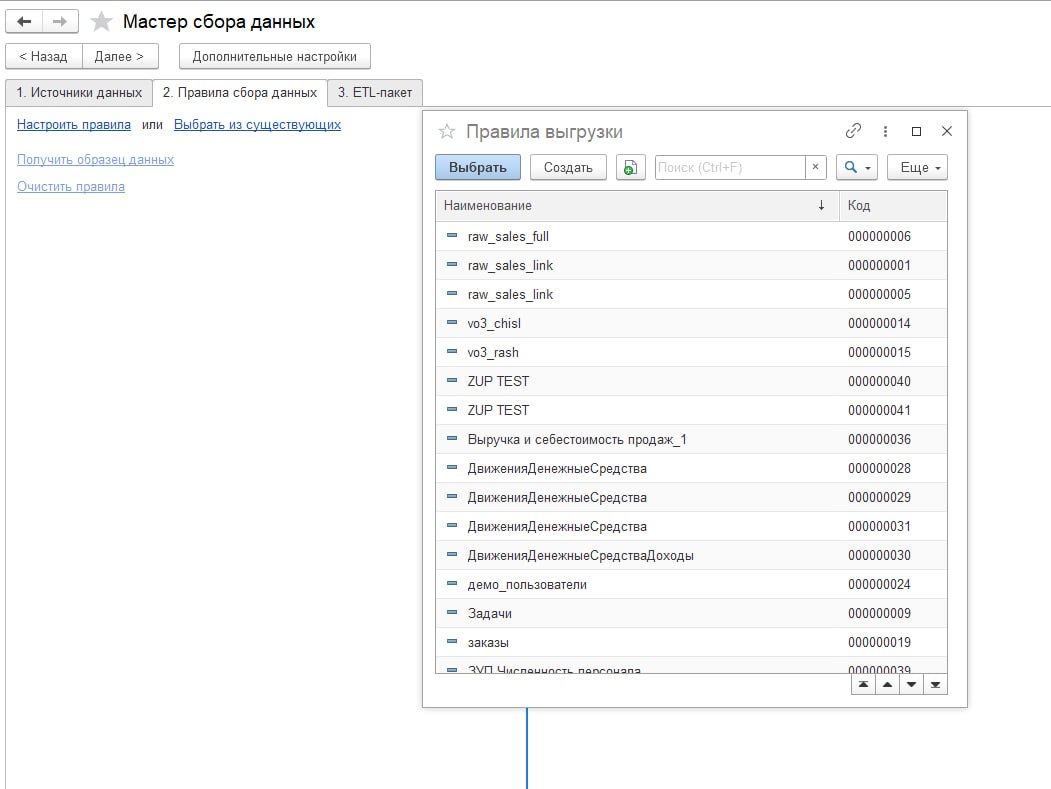Open the magnifier search dropdown

pos(856,168)
